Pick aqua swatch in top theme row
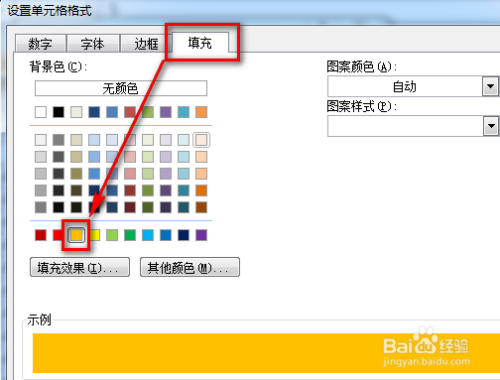 tap(183, 112)
